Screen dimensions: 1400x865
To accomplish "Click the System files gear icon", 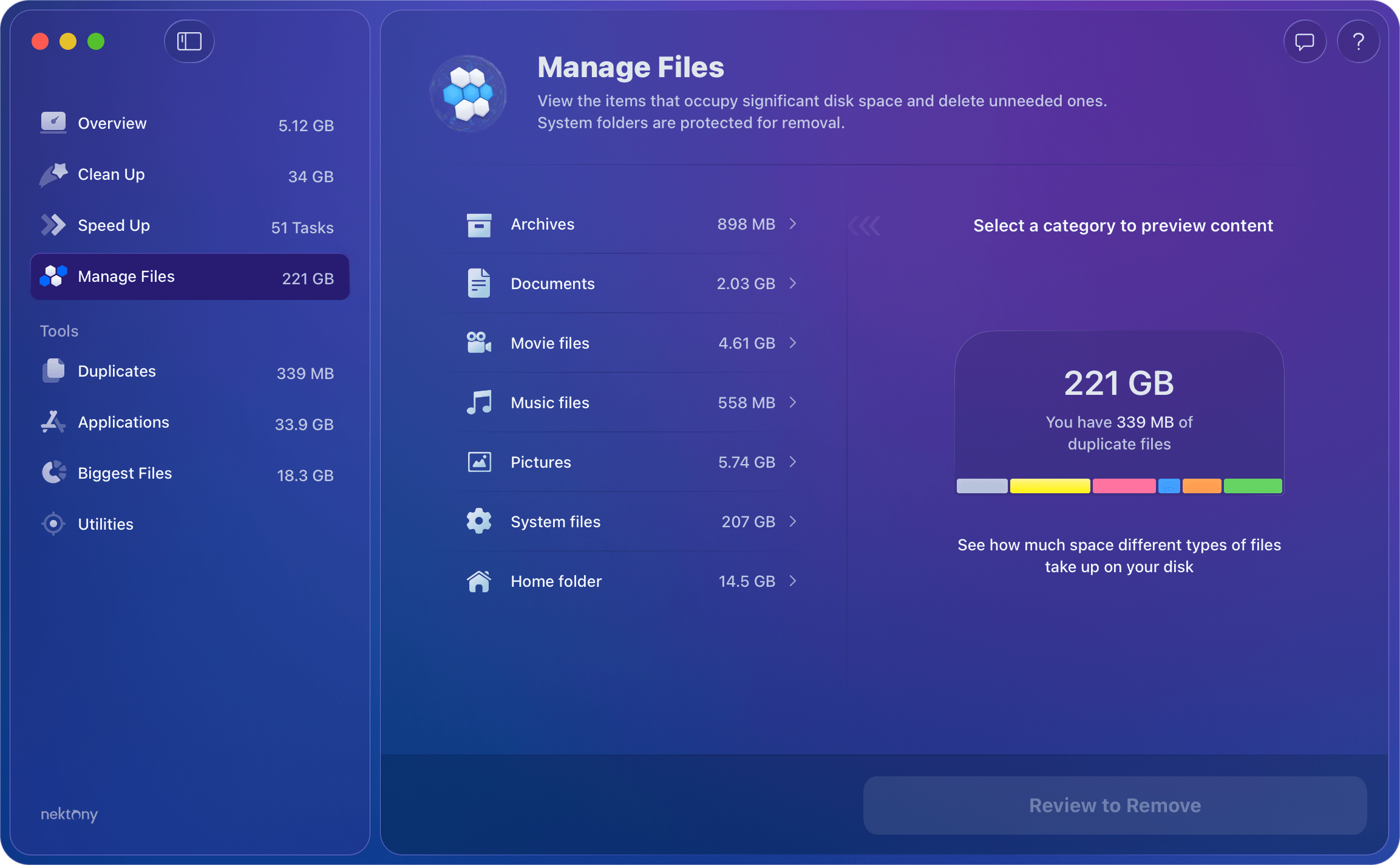I will (x=479, y=521).
